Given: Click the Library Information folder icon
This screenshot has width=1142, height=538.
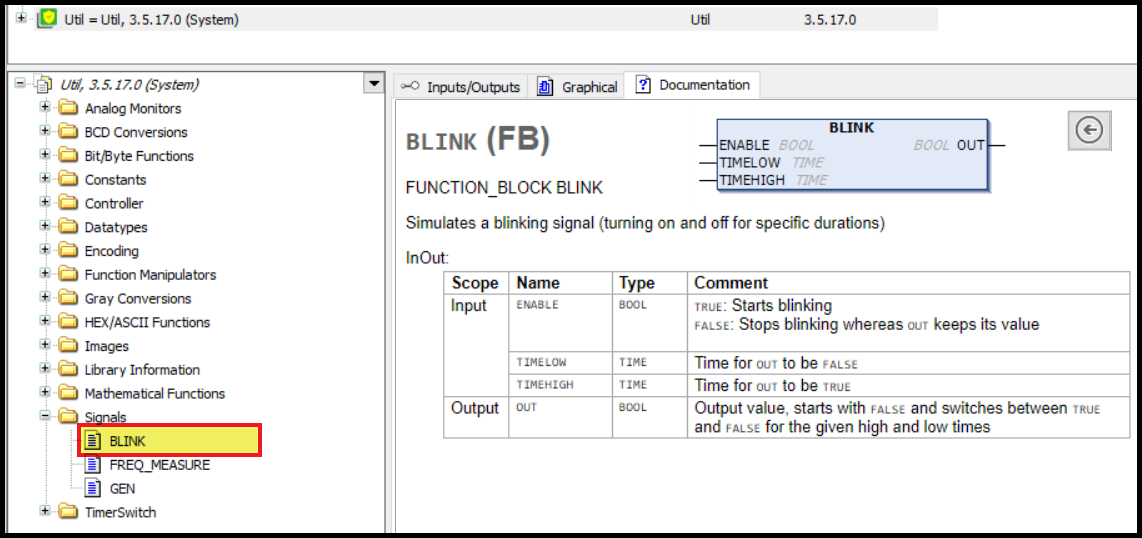Looking at the screenshot, I should pos(68,370).
